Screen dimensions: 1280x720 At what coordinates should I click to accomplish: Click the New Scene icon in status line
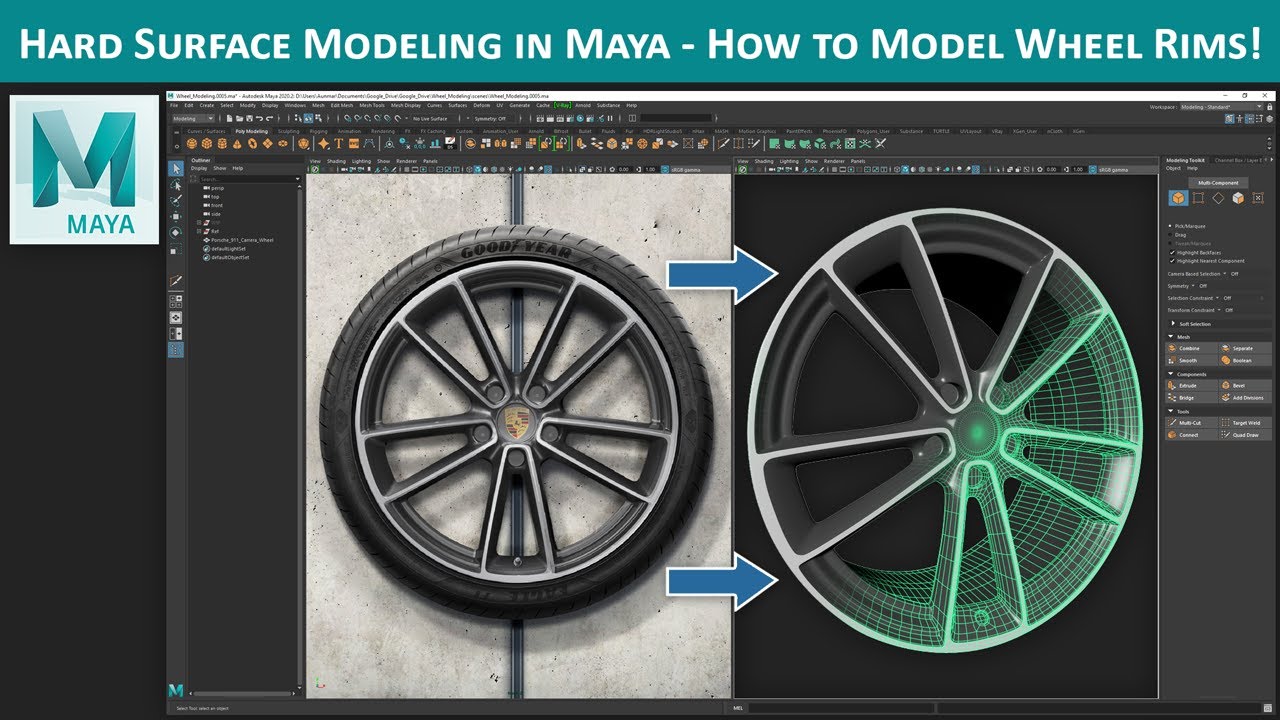pyautogui.click(x=229, y=118)
